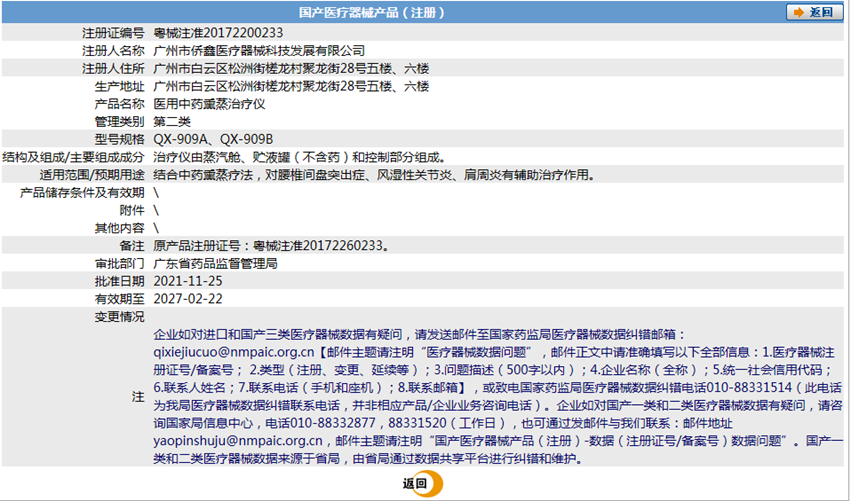Click the title 国产医疗器械产品（注册）
This screenshot has width=850, height=501.
(372, 12)
